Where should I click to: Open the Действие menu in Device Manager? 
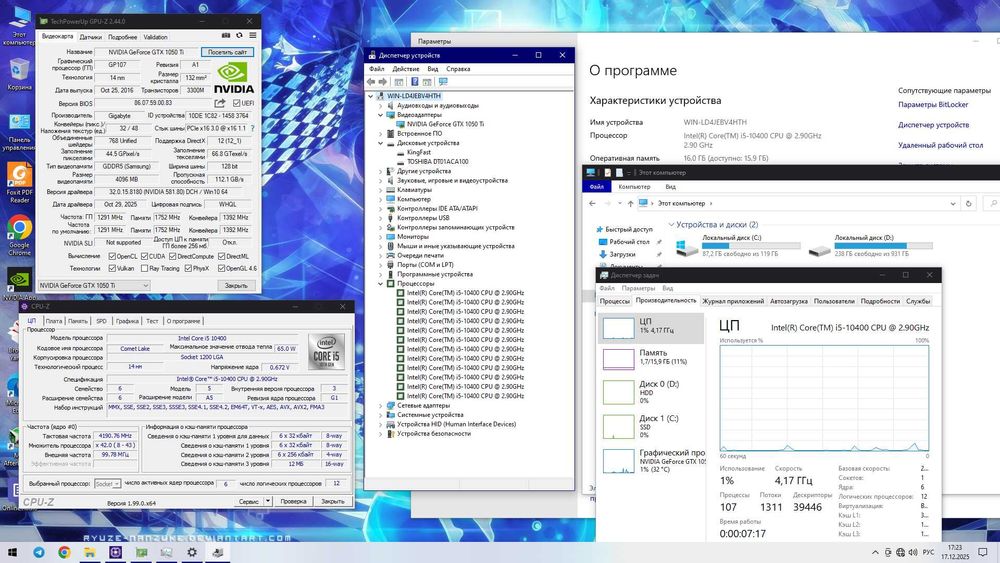click(x=406, y=69)
